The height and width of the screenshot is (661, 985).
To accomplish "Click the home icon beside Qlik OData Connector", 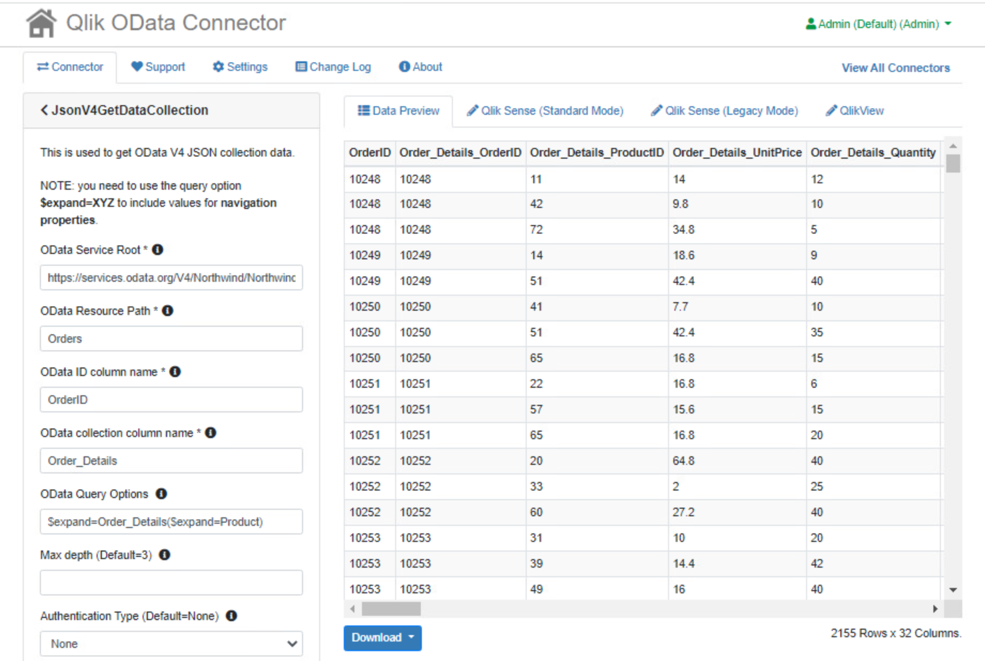I will click(x=41, y=23).
